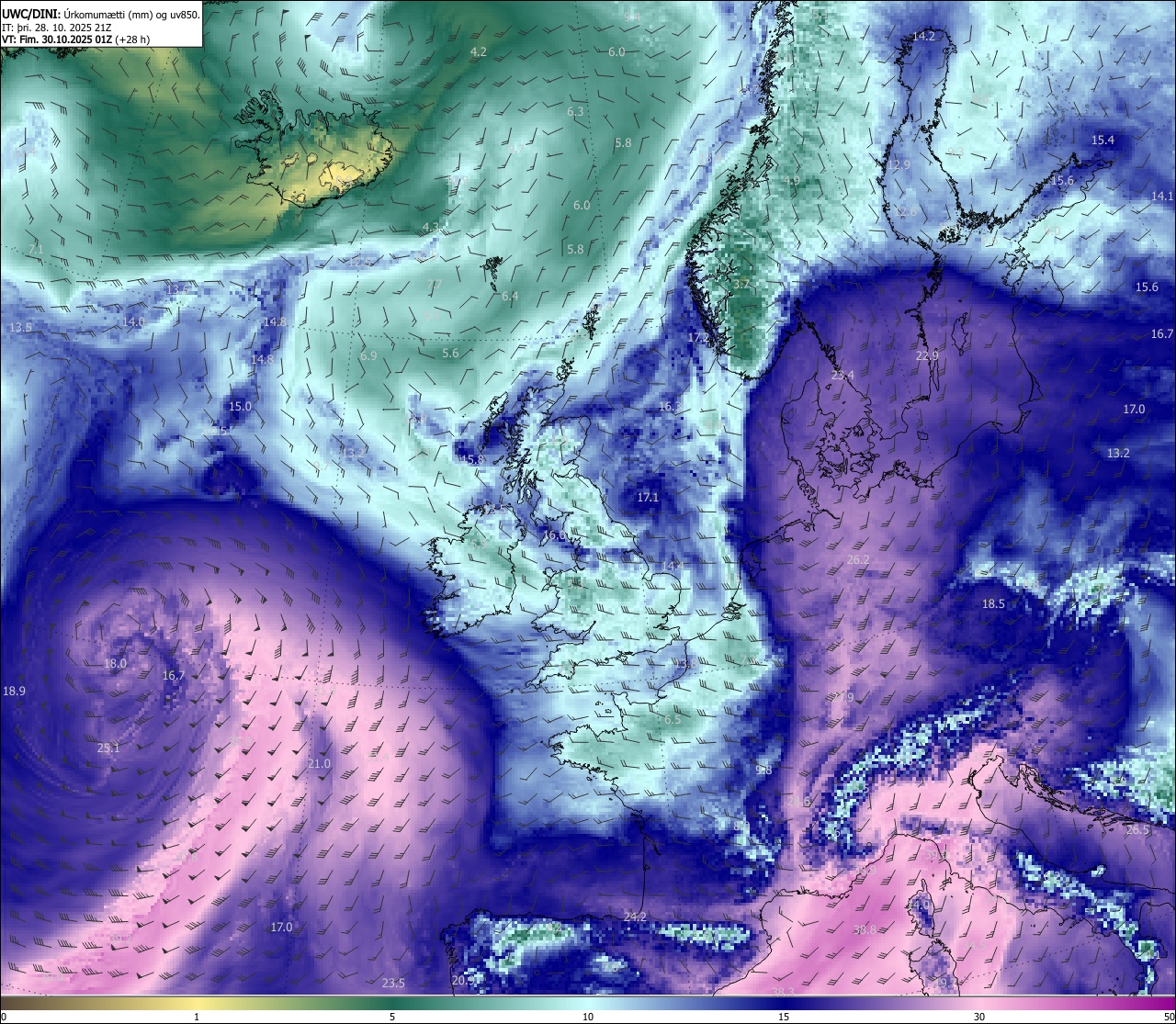Select the 24.2 value label
The height and width of the screenshot is (1024, 1176).
click(x=635, y=917)
